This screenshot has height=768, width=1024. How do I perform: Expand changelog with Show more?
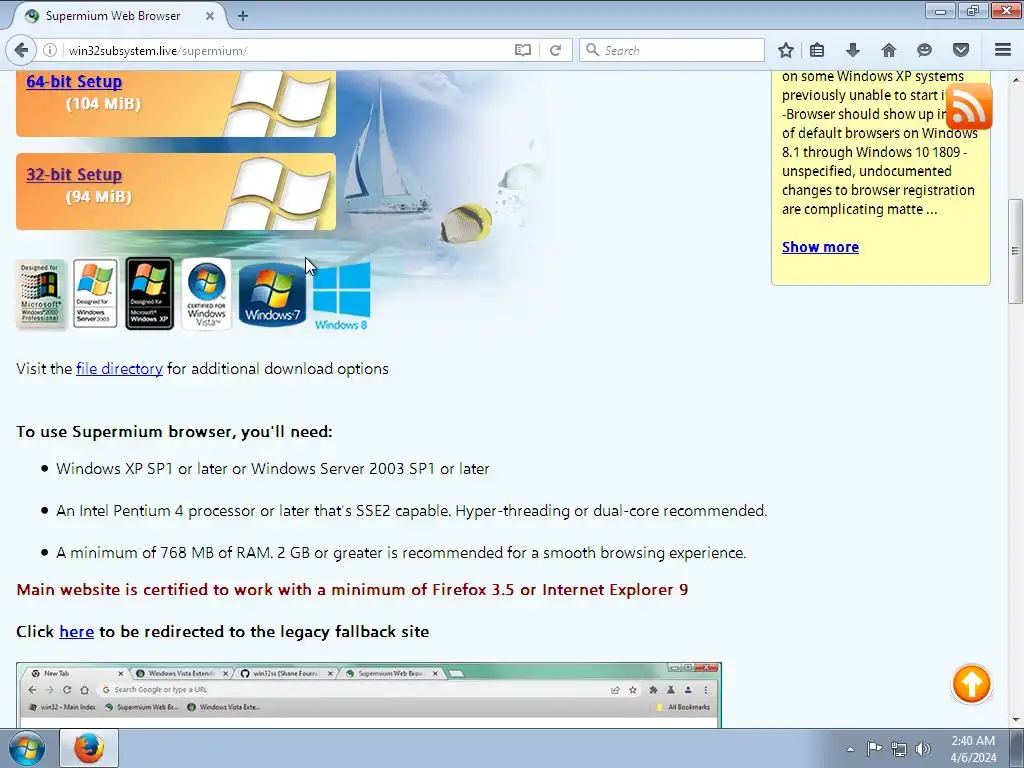pyautogui.click(x=820, y=247)
